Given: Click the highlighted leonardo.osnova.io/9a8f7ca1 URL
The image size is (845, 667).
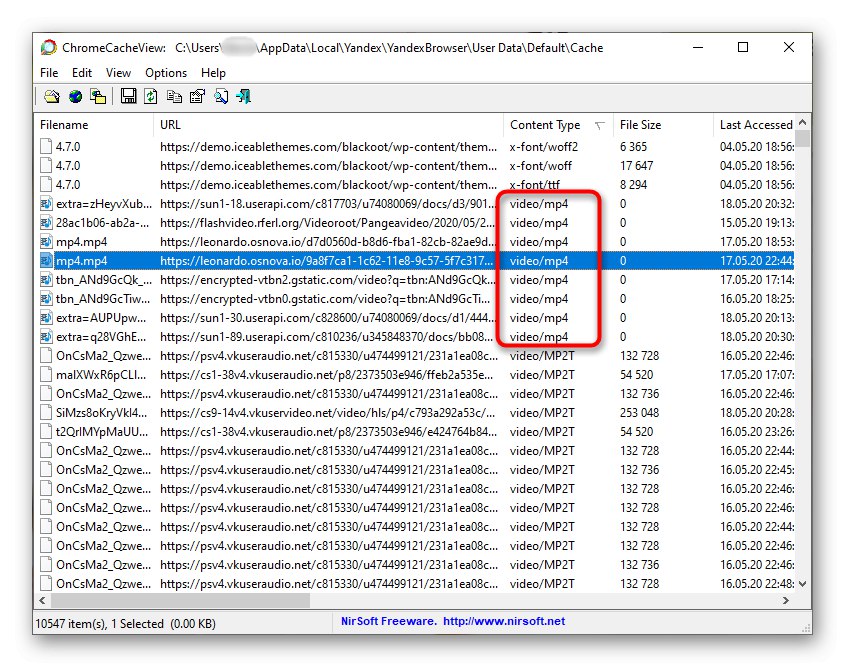Looking at the screenshot, I should 327,261.
